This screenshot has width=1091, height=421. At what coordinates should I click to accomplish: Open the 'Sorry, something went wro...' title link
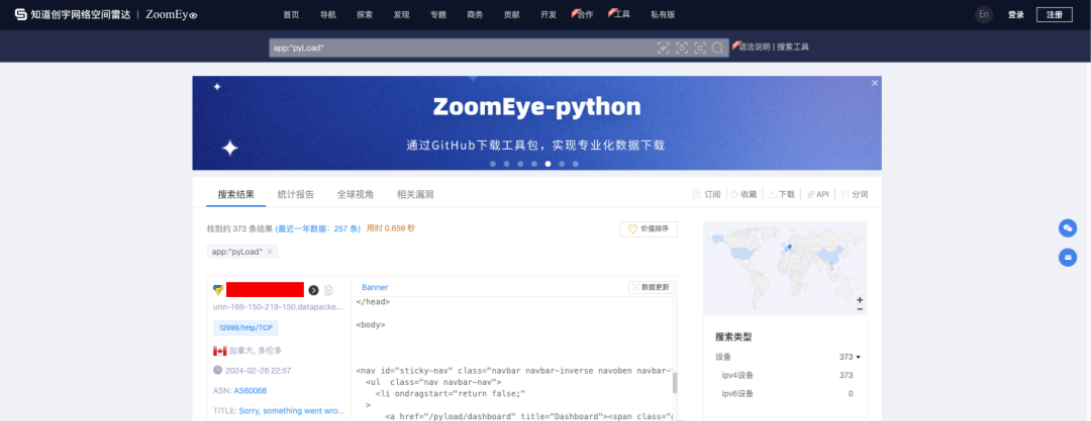tap(292, 411)
